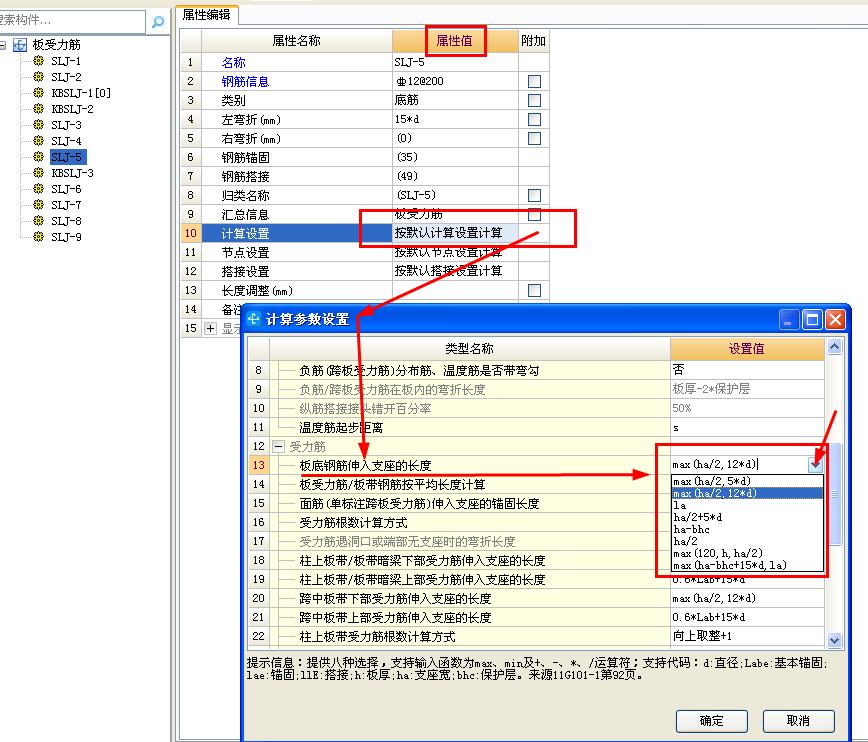
Task: Choose max(ha/2,5*d) from dropdown list
Action: click(747, 481)
